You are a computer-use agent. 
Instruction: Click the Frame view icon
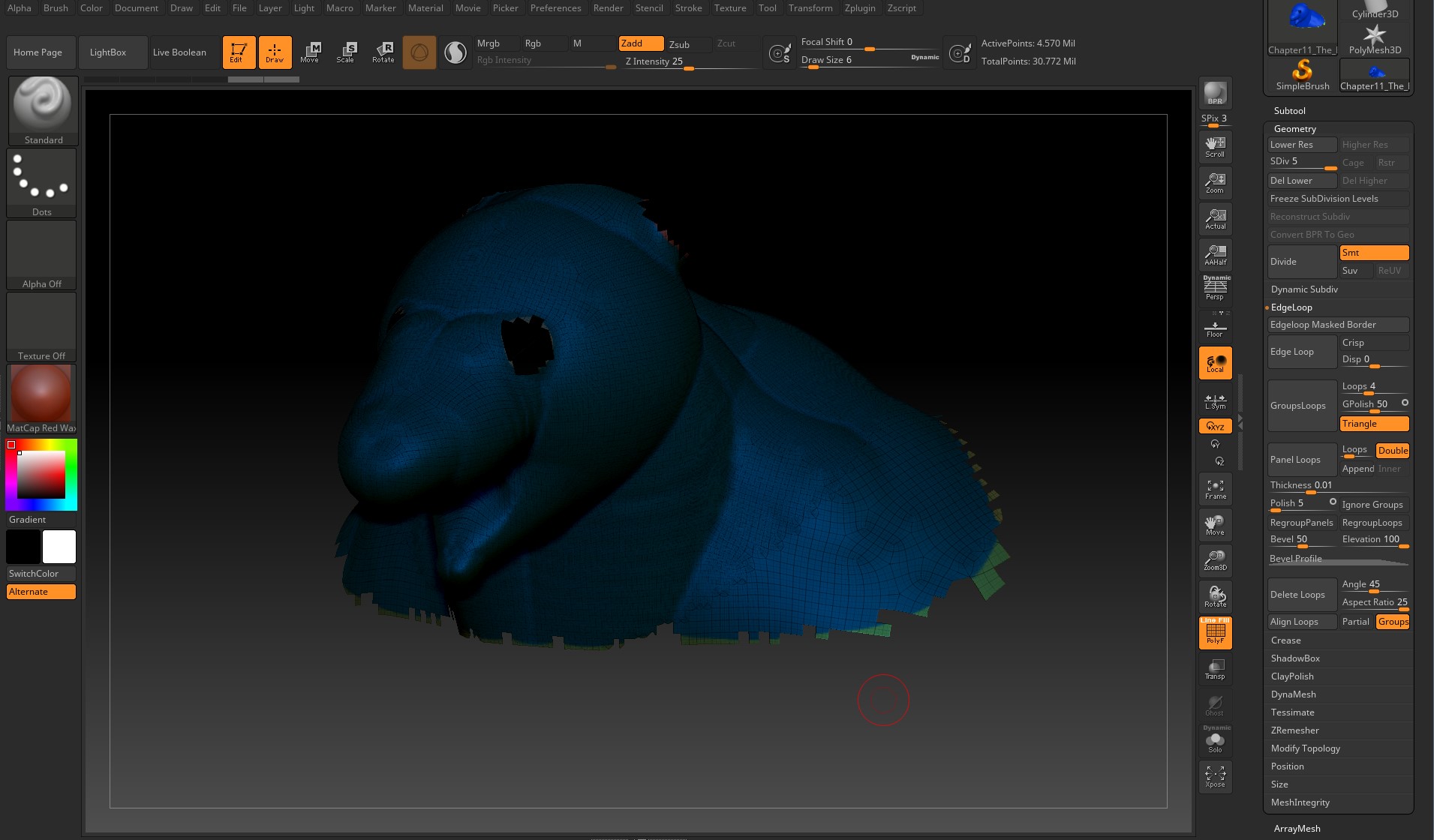[x=1215, y=489]
